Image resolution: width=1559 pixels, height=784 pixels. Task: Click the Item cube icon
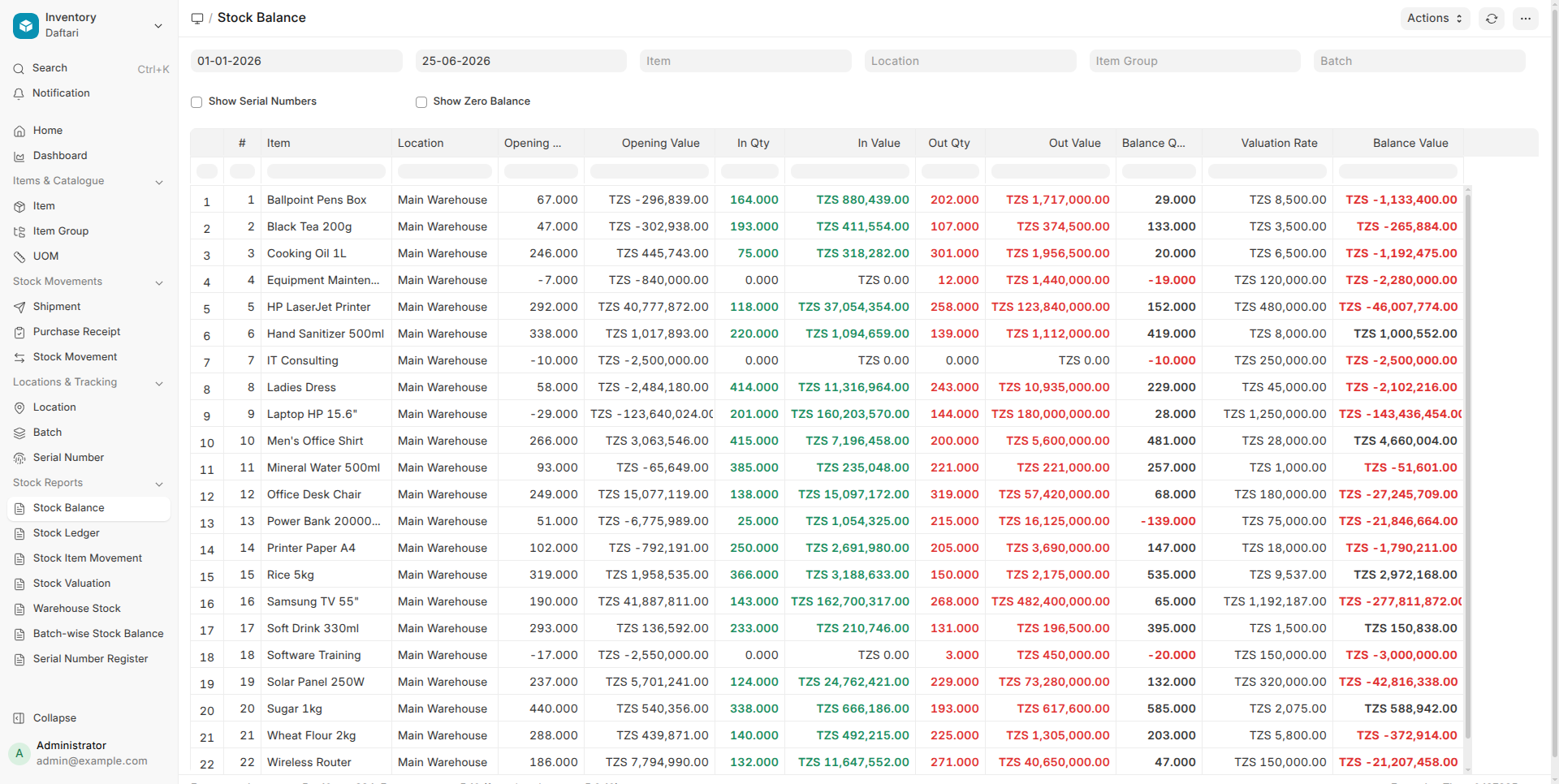pyautogui.click(x=19, y=207)
